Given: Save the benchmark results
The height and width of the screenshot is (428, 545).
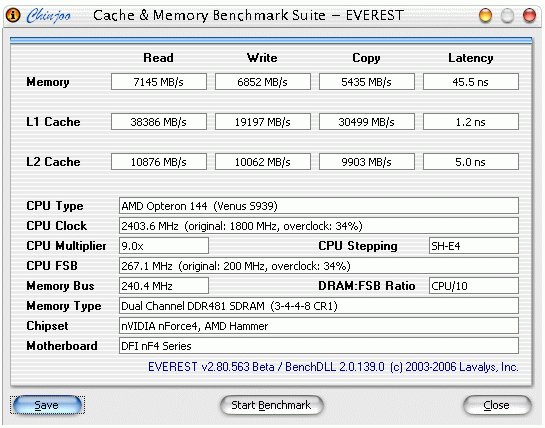Looking at the screenshot, I should coord(47,405).
